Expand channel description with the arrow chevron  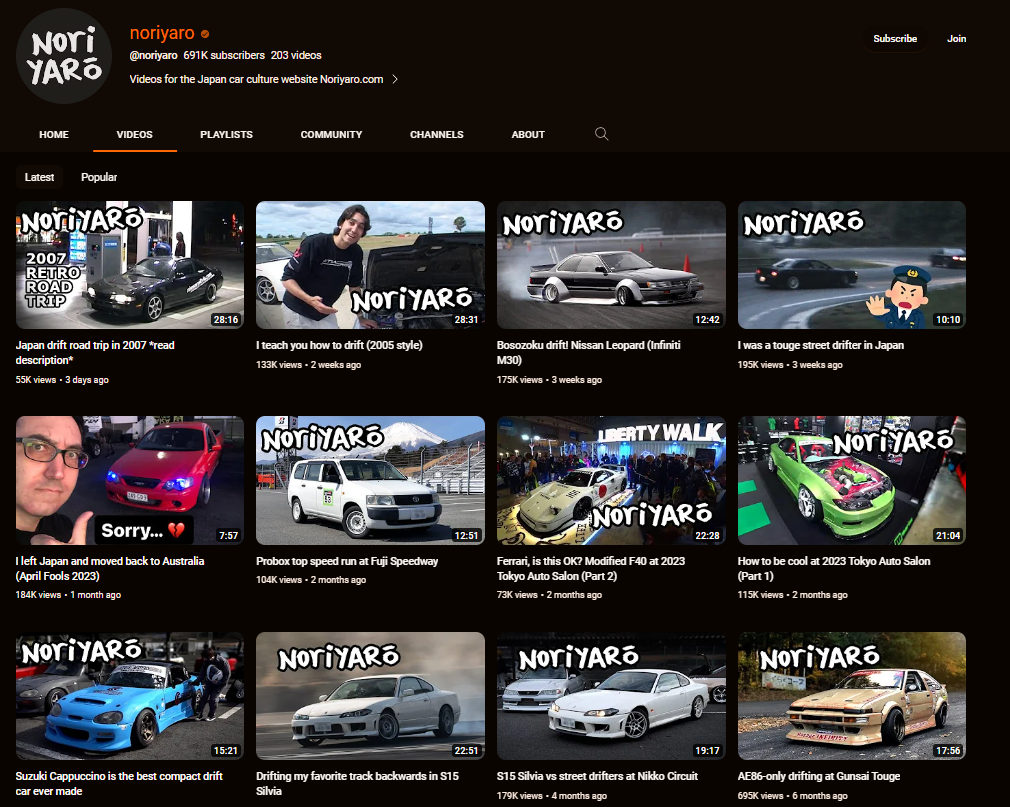tap(395, 79)
